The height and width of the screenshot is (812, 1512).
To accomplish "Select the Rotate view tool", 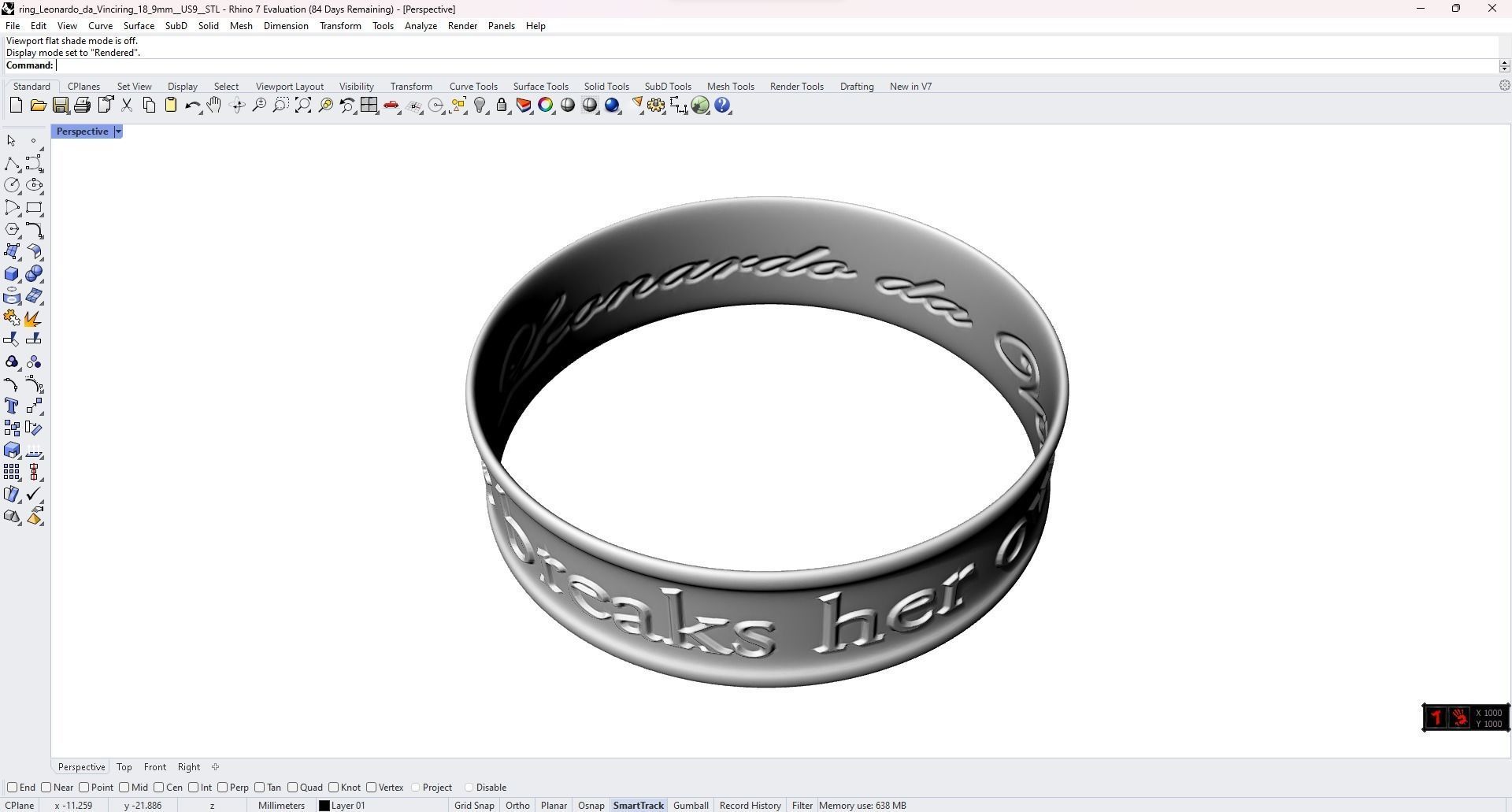I will pos(237,106).
